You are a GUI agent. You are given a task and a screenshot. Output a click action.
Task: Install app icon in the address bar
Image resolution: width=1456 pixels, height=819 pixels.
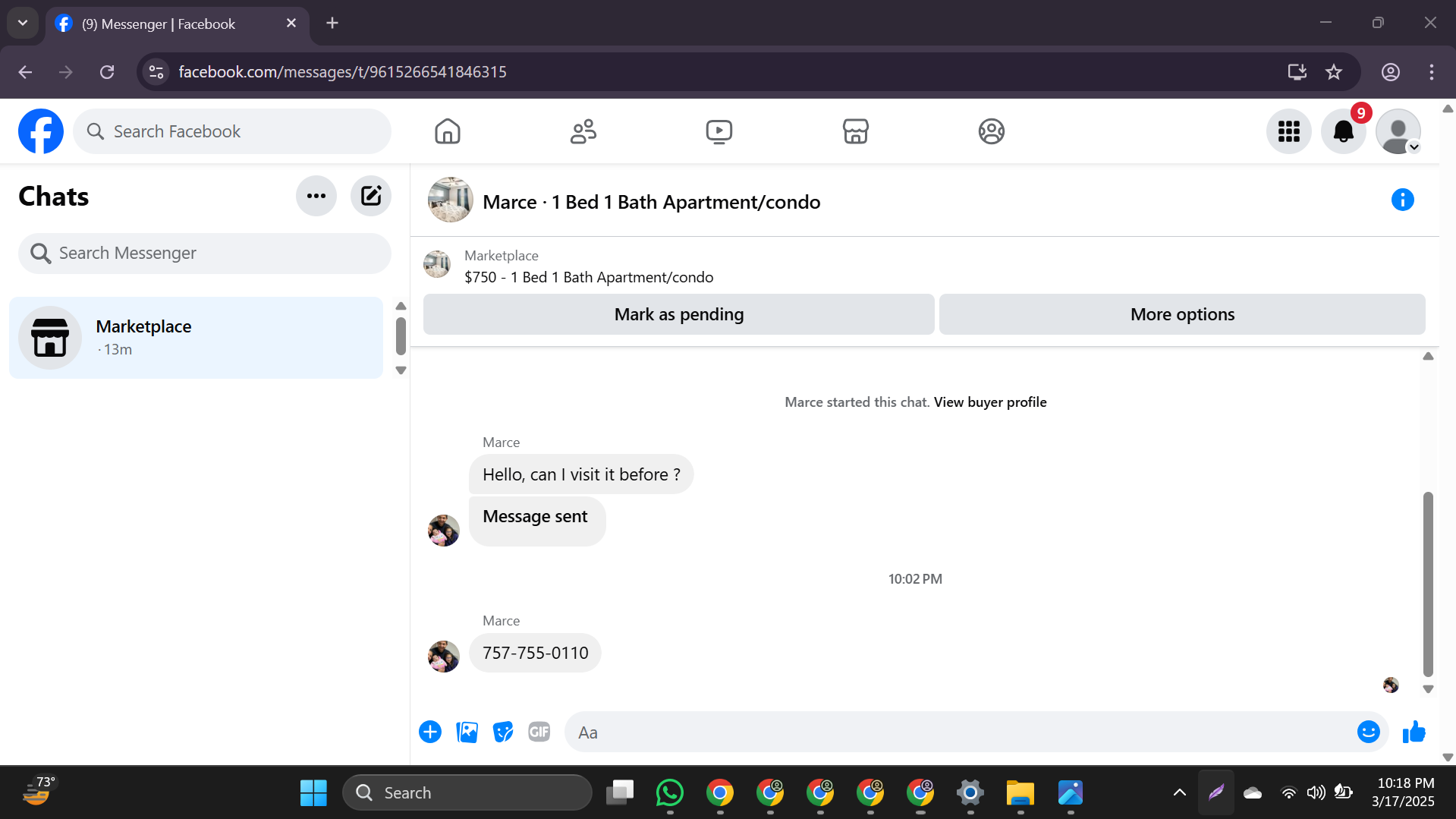[1297, 72]
